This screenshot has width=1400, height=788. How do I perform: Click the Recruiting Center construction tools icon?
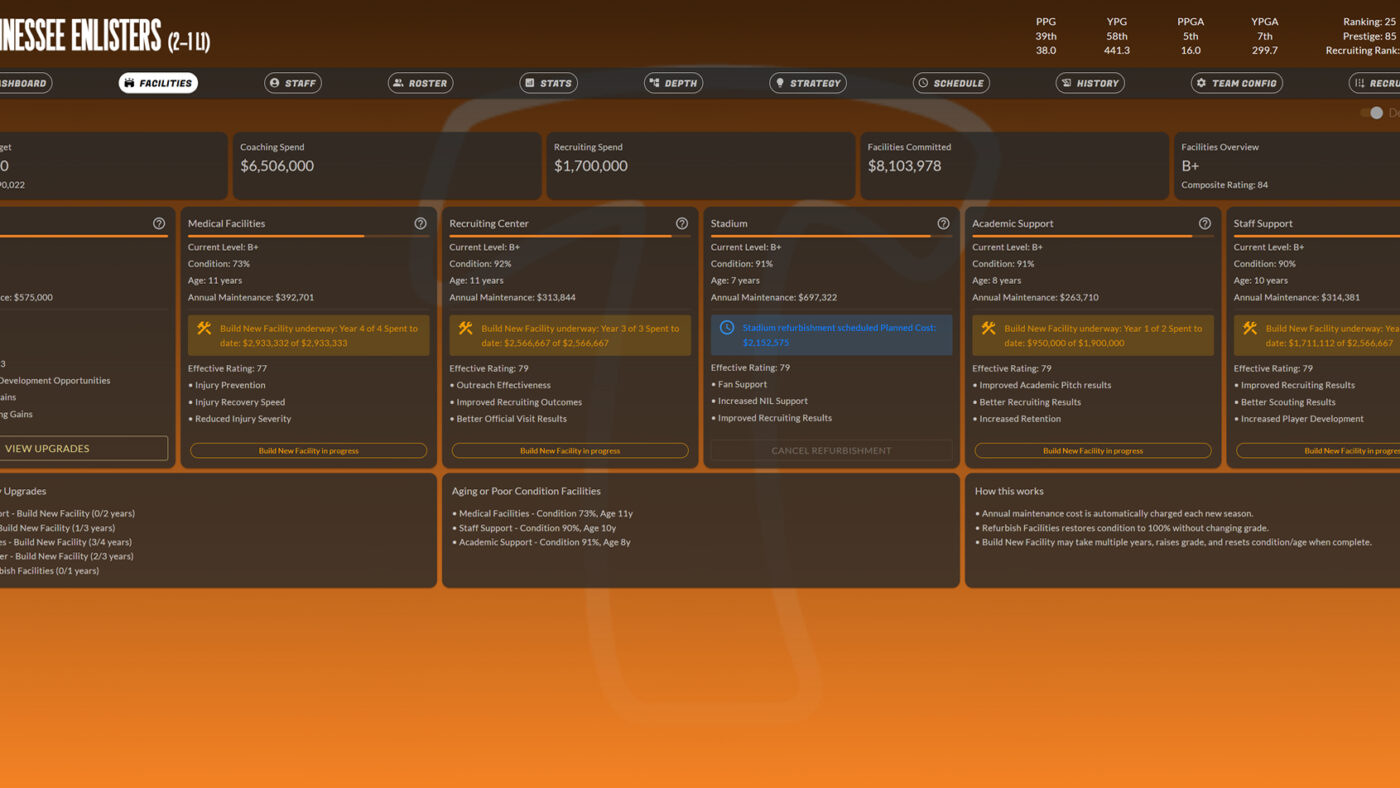[x=465, y=328]
